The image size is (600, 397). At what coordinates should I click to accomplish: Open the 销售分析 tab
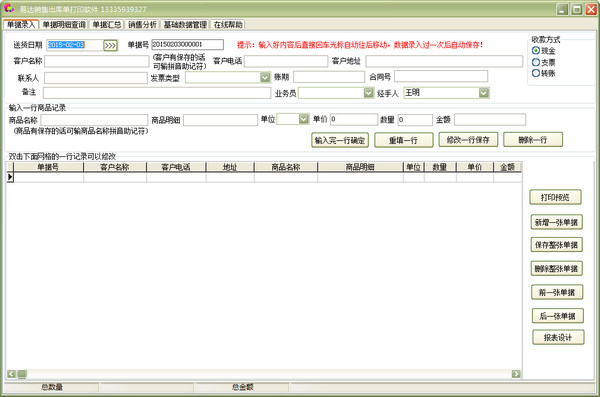142,25
